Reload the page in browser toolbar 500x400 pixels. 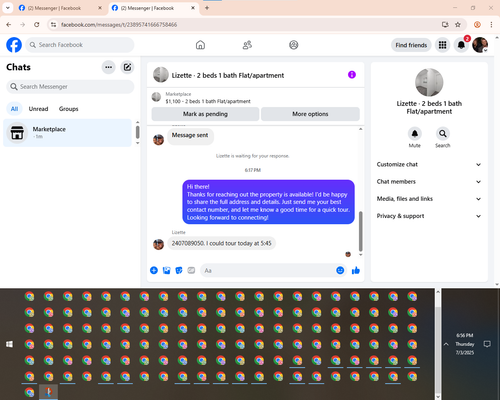(37, 25)
